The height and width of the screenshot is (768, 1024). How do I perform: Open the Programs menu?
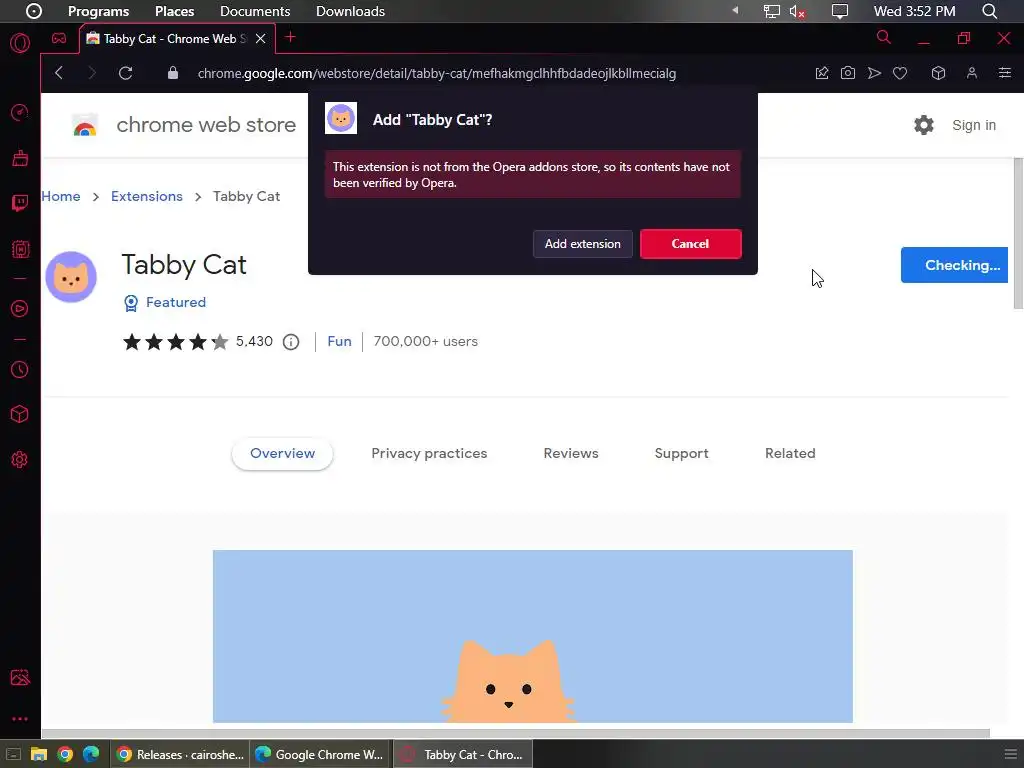(x=98, y=11)
